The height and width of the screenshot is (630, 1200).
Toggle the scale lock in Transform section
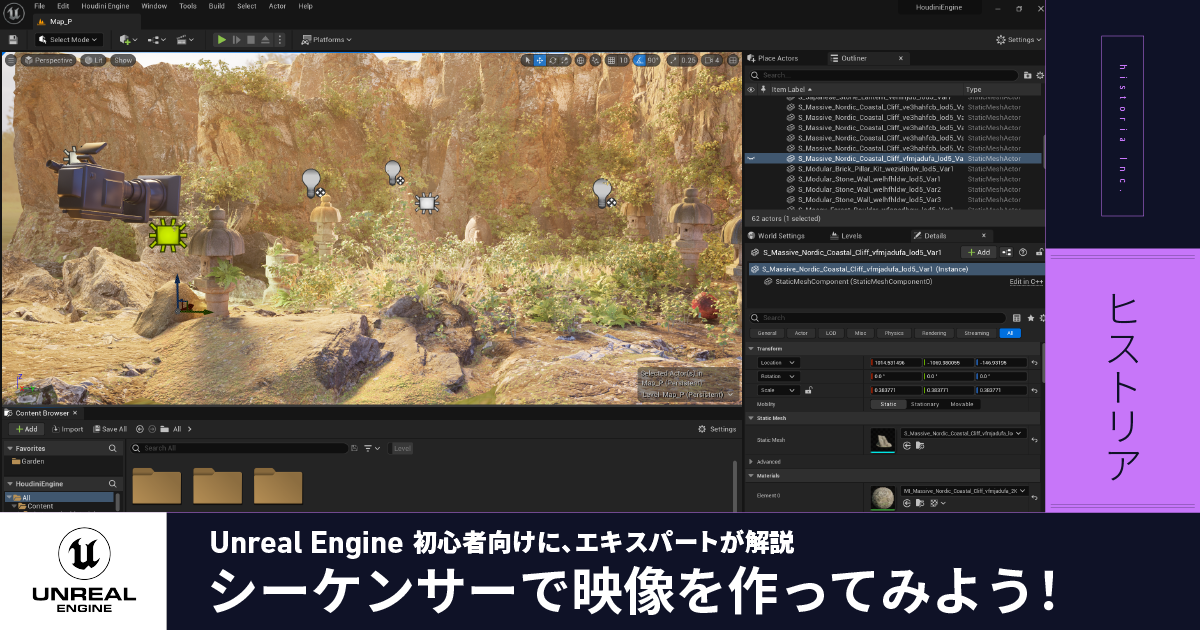click(808, 390)
